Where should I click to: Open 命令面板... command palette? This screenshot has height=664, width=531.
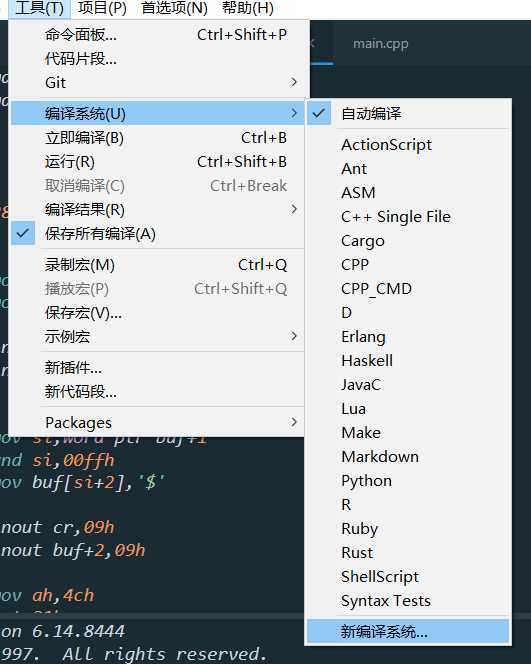pos(158,35)
